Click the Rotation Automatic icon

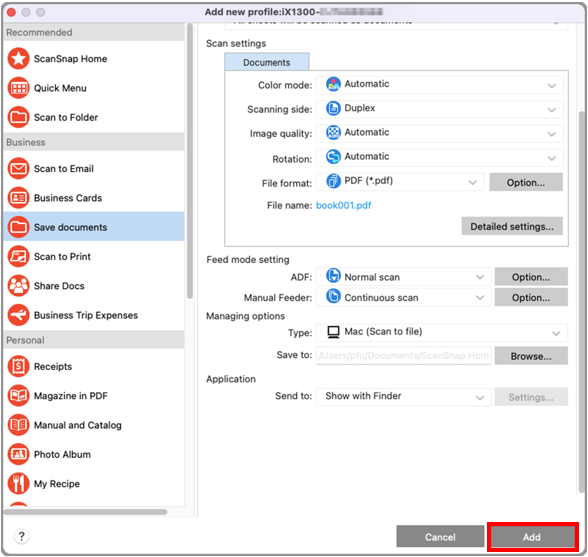(333, 157)
